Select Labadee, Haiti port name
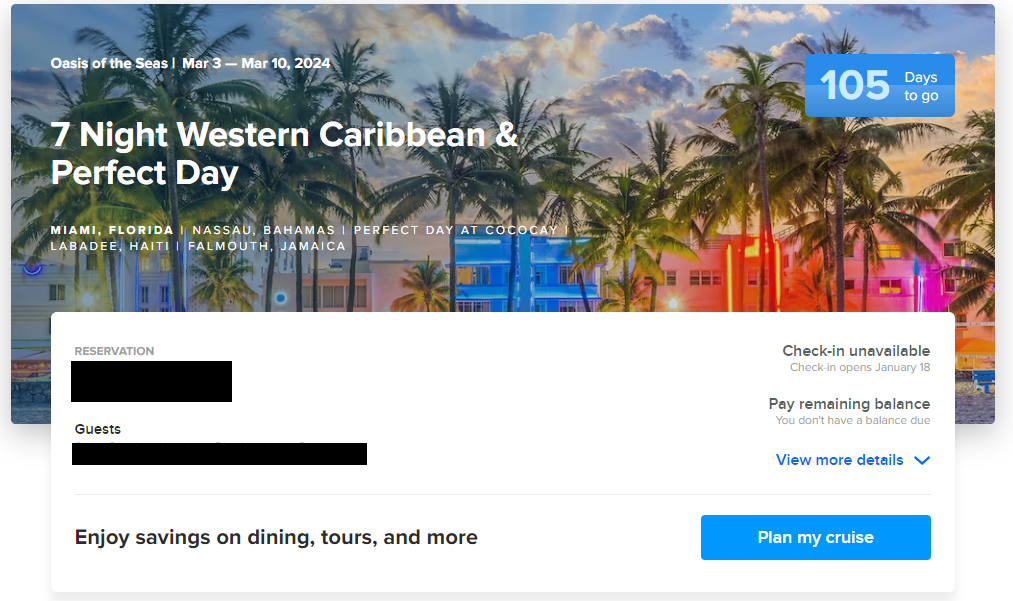 point(110,246)
